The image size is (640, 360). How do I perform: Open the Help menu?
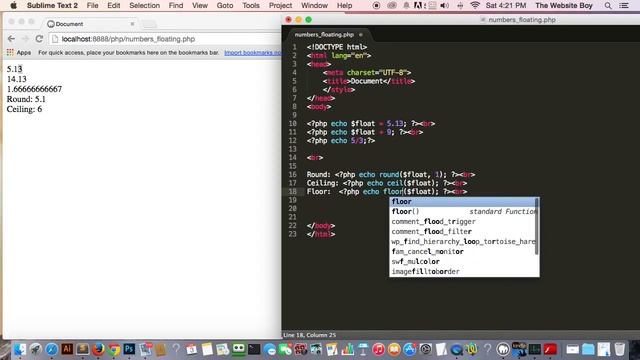coord(344,5)
